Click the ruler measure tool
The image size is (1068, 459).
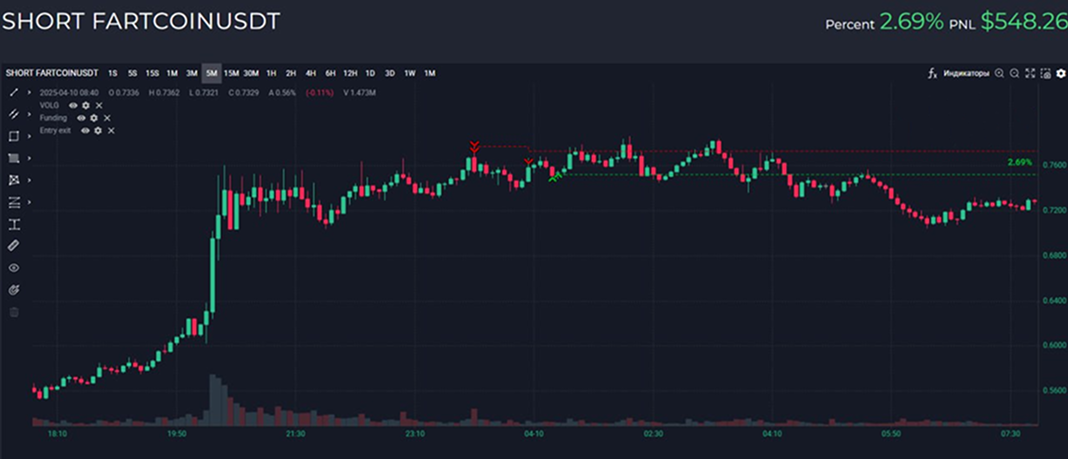(x=14, y=245)
